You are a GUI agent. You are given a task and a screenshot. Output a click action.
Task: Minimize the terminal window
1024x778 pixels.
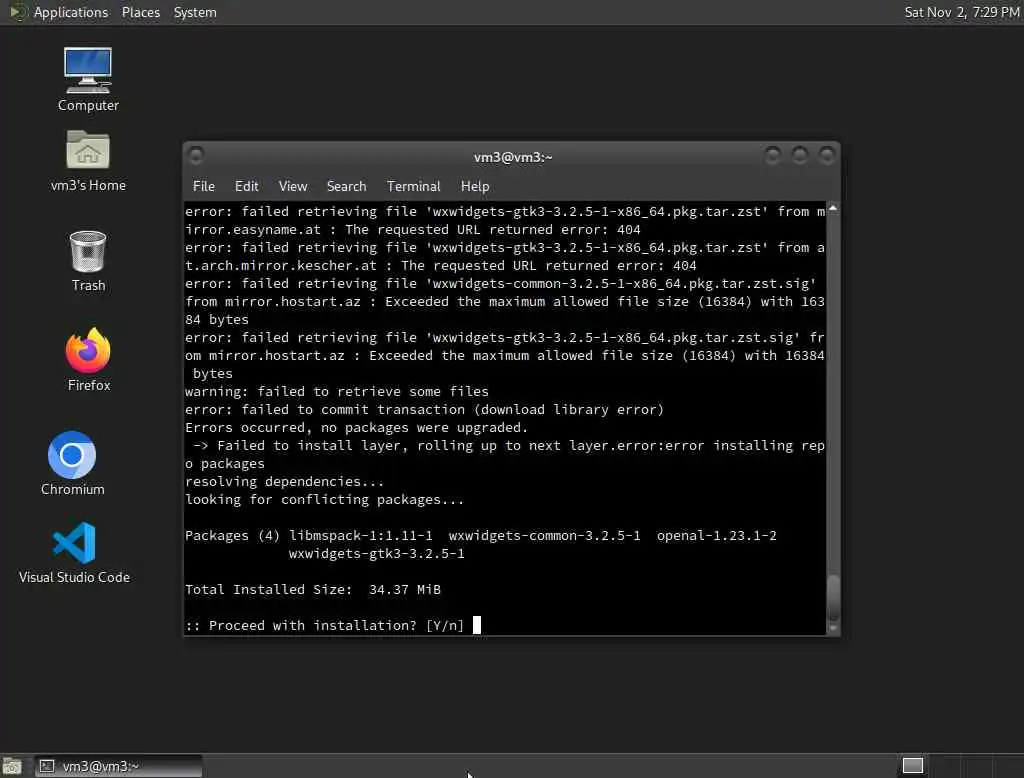(x=773, y=155)
